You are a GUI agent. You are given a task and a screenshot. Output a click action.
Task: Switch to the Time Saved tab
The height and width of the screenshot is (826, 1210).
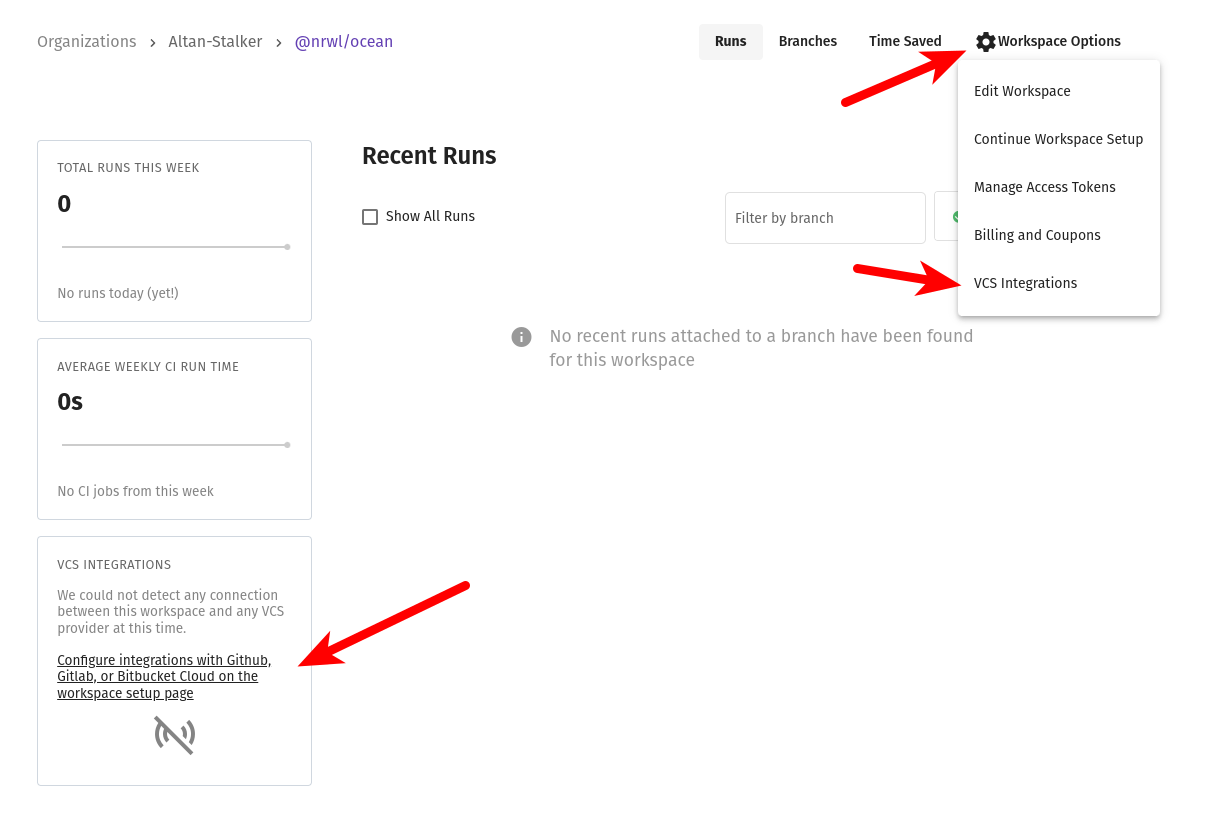(x=905, y=41)
